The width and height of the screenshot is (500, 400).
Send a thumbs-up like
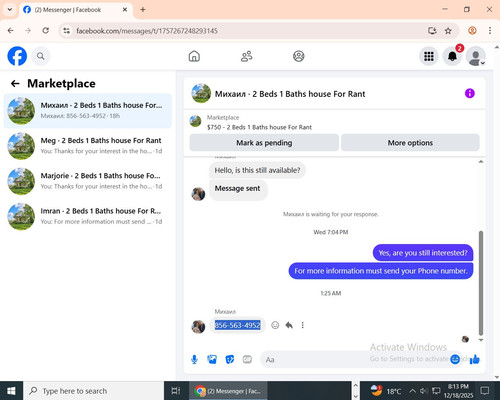tap(475, 359)
